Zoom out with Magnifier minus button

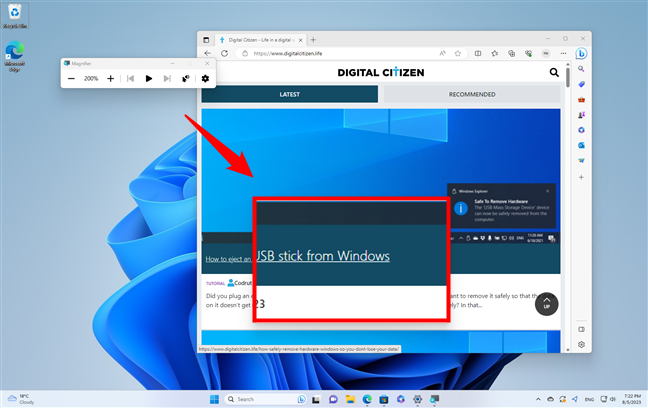coord(71,79)
